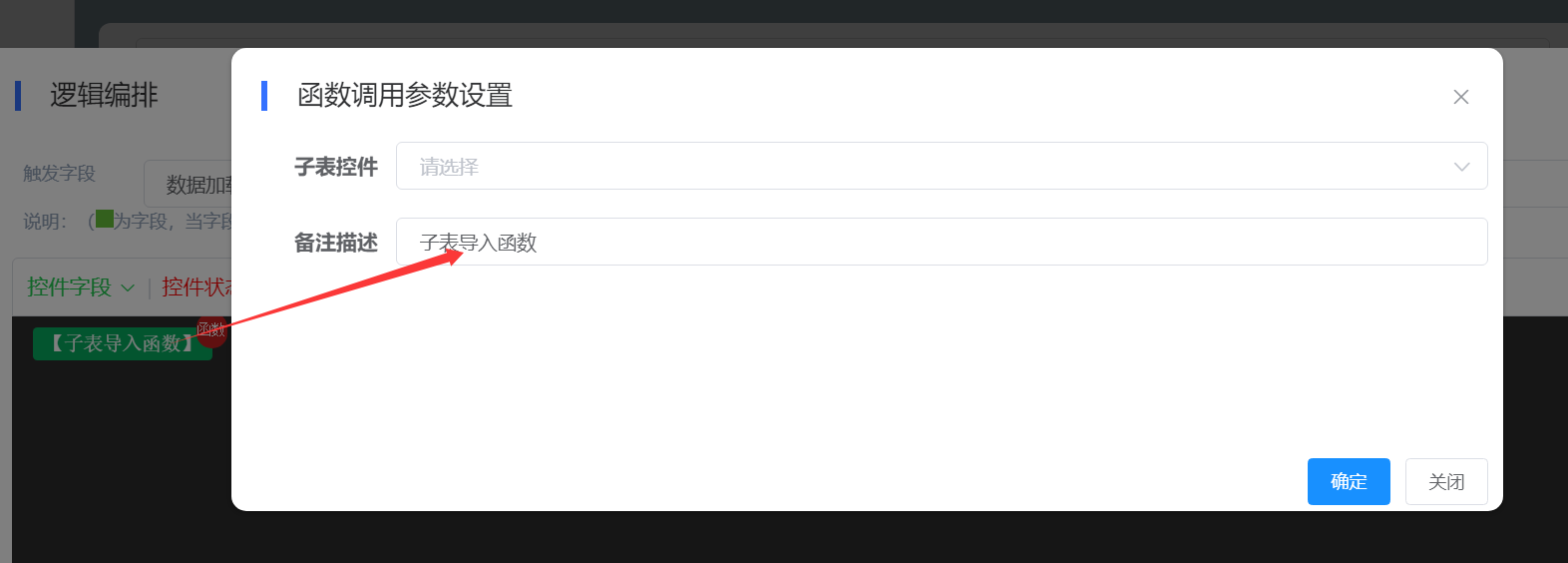
Task: Click the 子表控件 field label
Action: 335,167
